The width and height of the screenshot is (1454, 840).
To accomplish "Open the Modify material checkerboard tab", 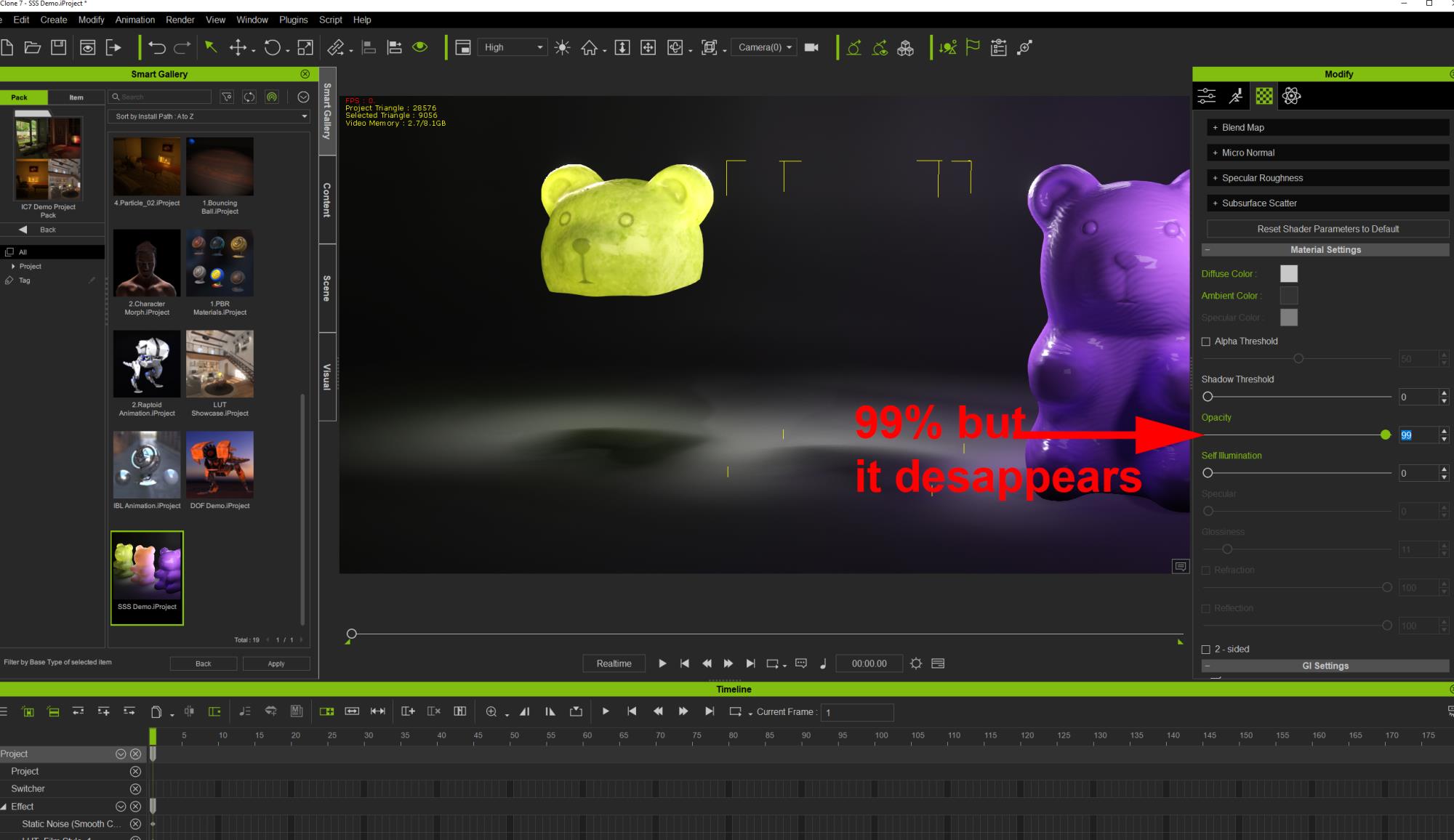I will click(x=1264, y=96).
